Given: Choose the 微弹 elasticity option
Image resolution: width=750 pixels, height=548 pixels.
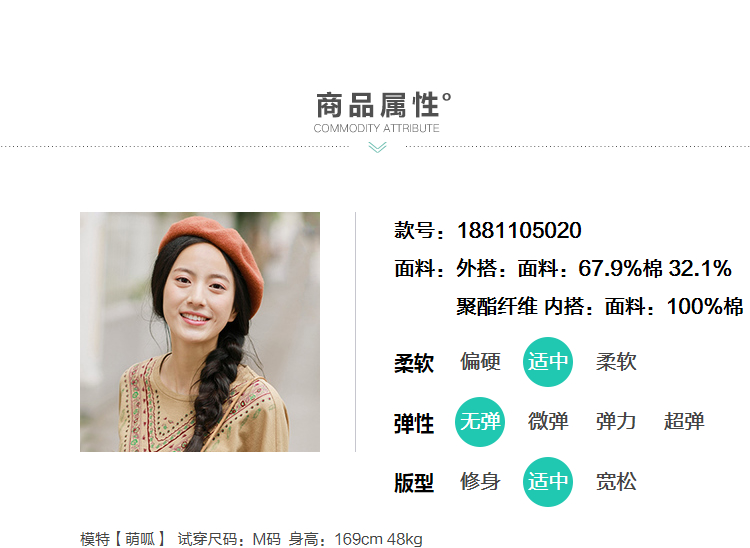Looking at the screenshot, I should point(548,422).
